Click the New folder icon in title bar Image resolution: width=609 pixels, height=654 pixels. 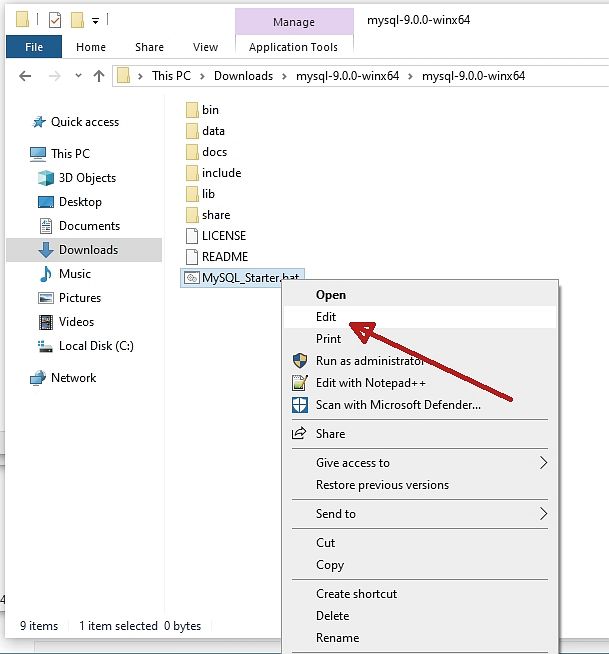point(77,20)
